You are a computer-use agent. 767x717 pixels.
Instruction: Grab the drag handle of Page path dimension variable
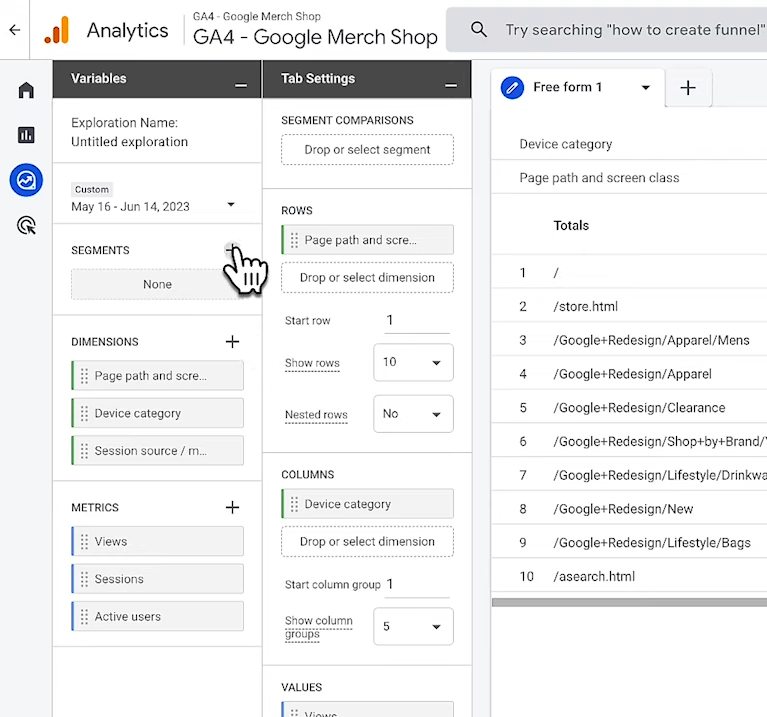[84, 376]
